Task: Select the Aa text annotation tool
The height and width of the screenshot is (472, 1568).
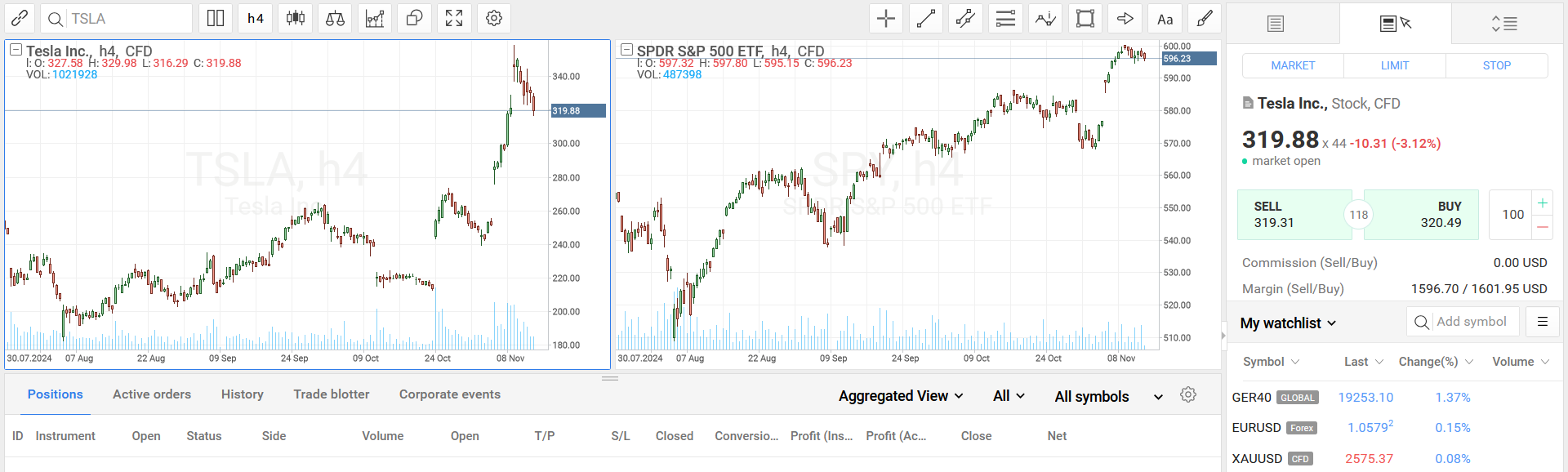Action: coord(1165,18)
